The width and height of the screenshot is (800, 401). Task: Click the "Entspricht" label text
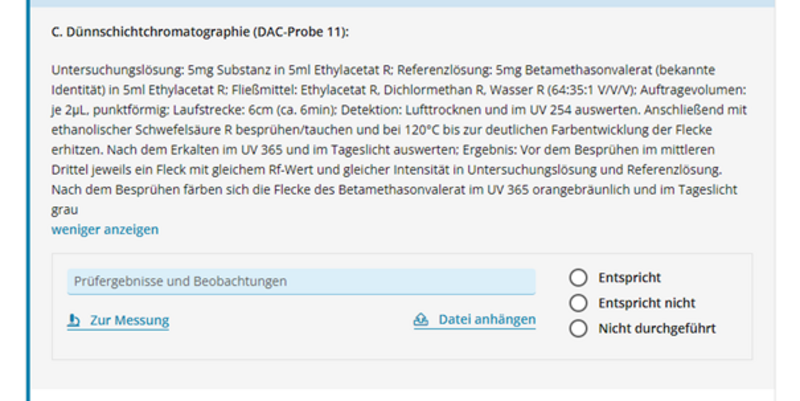click(x=629, y=278)
